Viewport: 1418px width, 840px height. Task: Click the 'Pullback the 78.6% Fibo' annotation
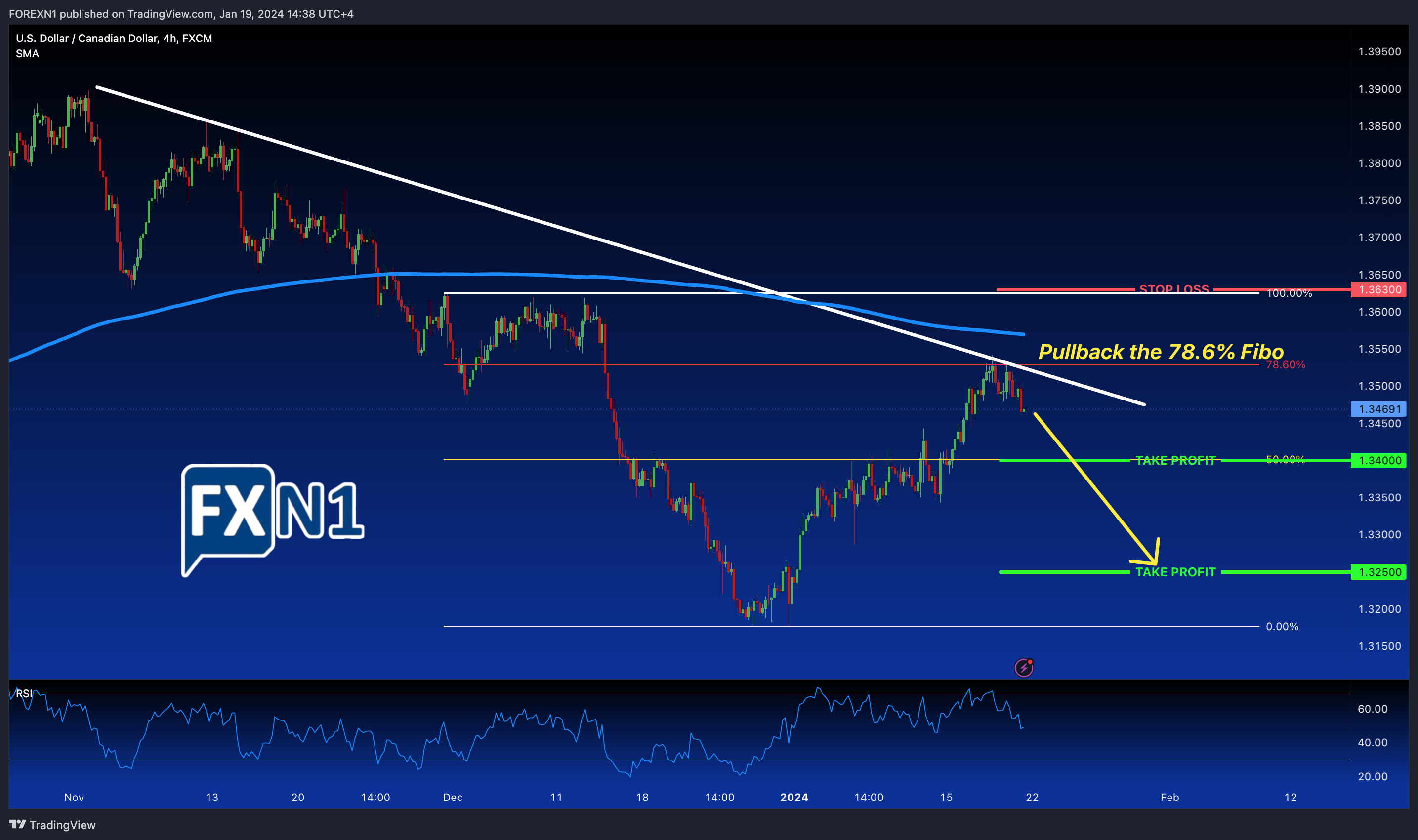click(1161, 352)
